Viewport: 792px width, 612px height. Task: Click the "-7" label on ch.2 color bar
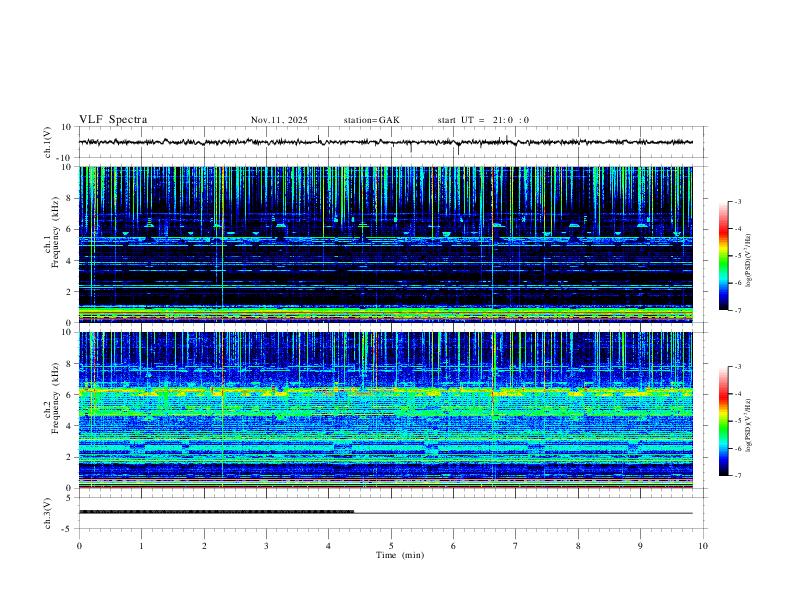tap(737, 476)
